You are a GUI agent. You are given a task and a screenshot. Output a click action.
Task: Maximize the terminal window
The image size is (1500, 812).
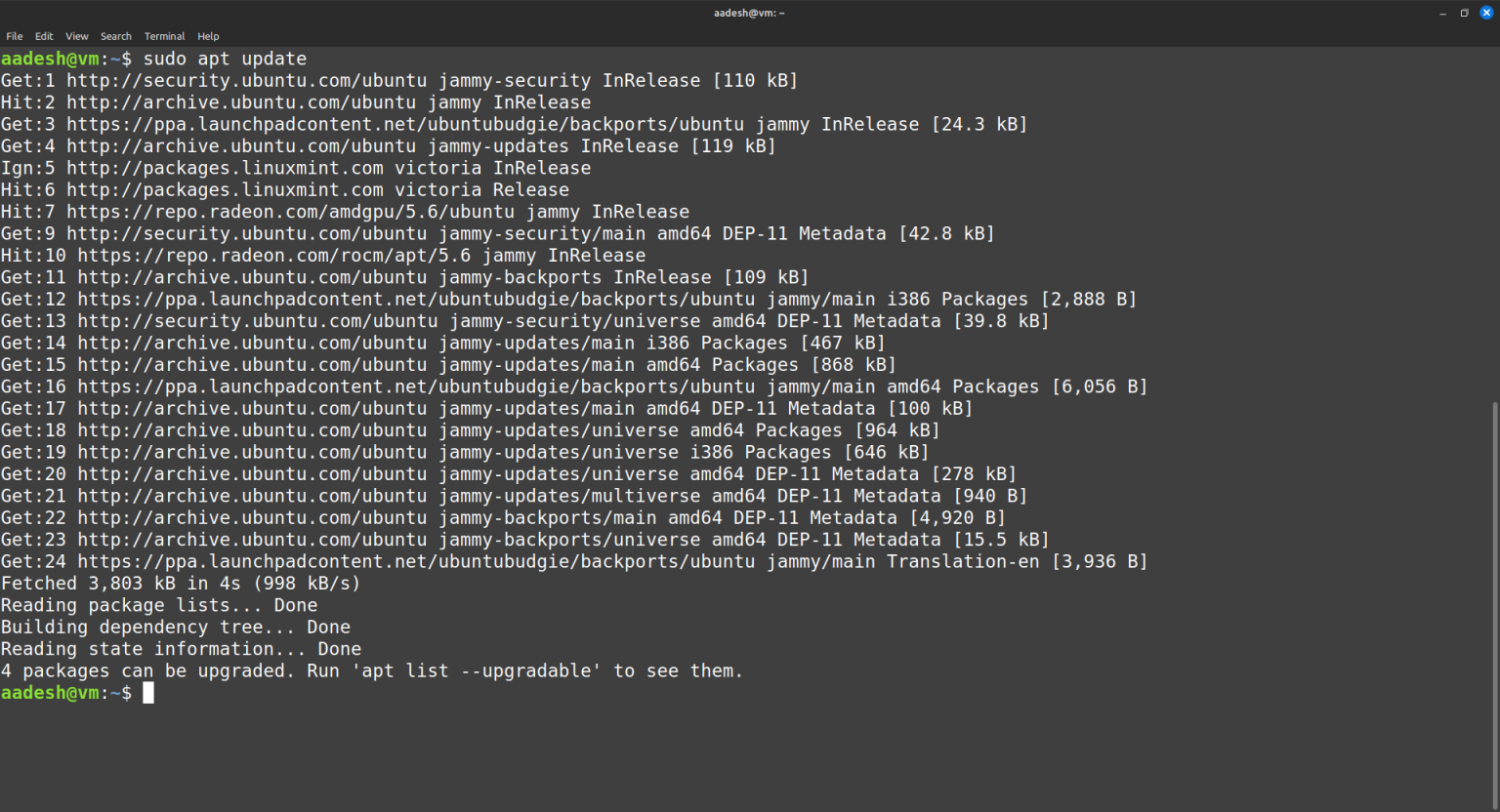point(1467,13)
